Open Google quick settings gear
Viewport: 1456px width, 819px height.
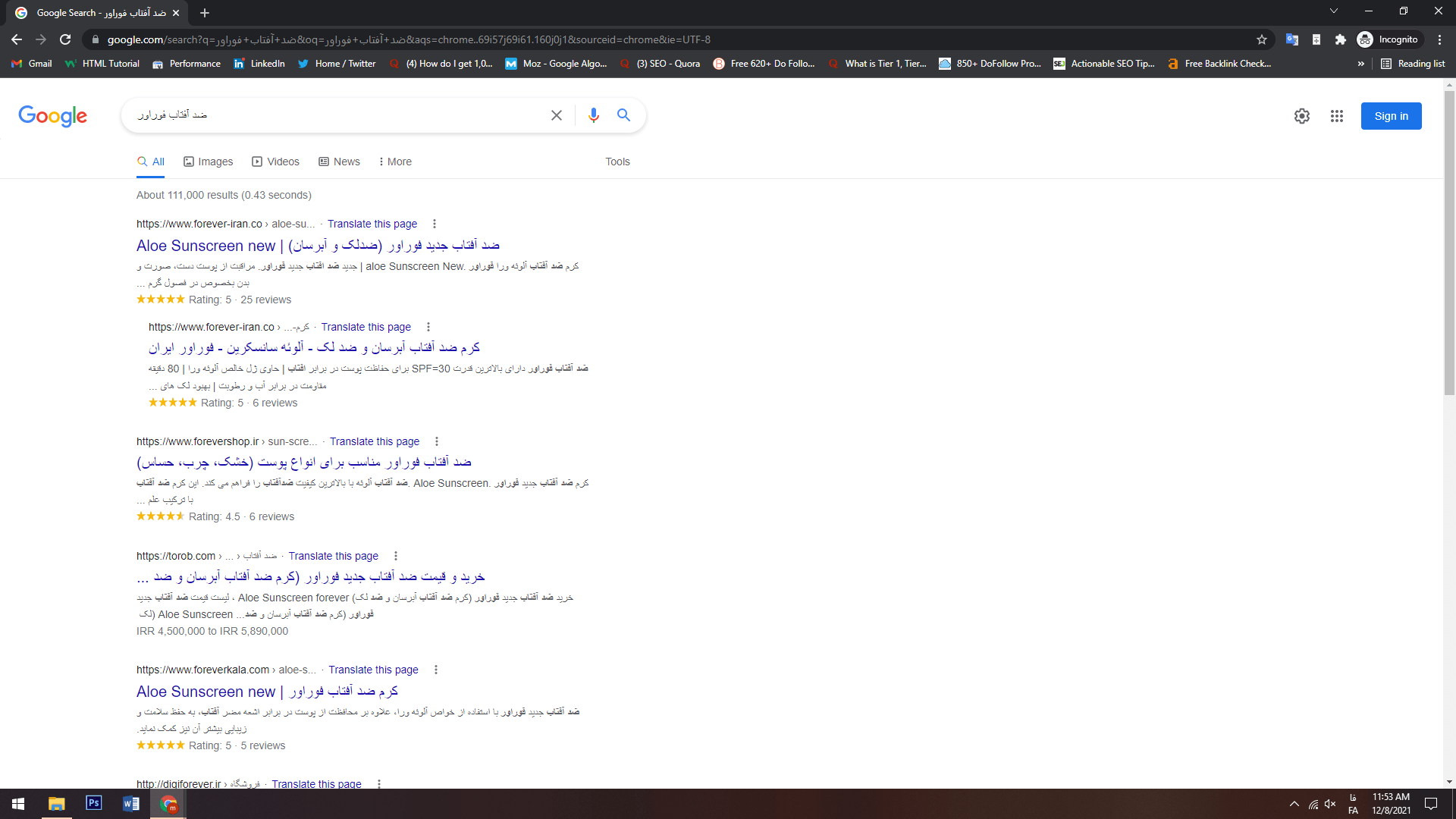1302,116
